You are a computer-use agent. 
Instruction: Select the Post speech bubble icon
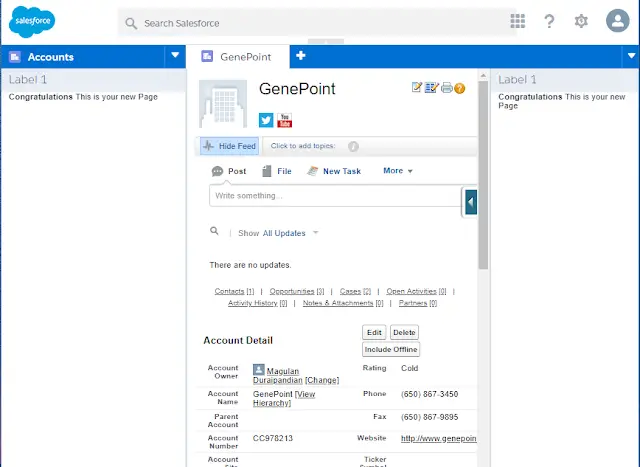[217, 171]
